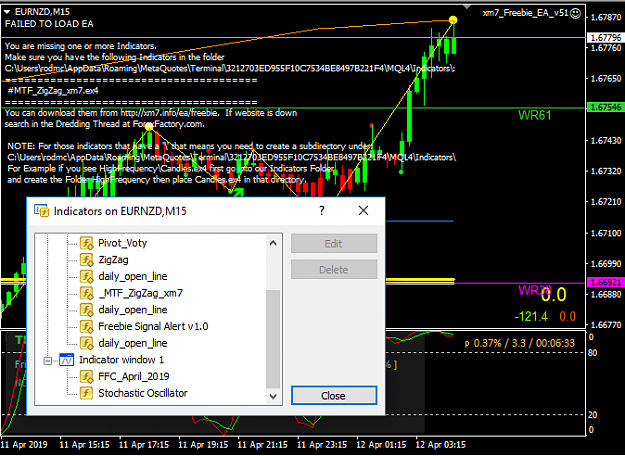Click the list scroll down arrow
This screenshot has height=456, width=625.
pyautogui.click(x=273, y=396)
